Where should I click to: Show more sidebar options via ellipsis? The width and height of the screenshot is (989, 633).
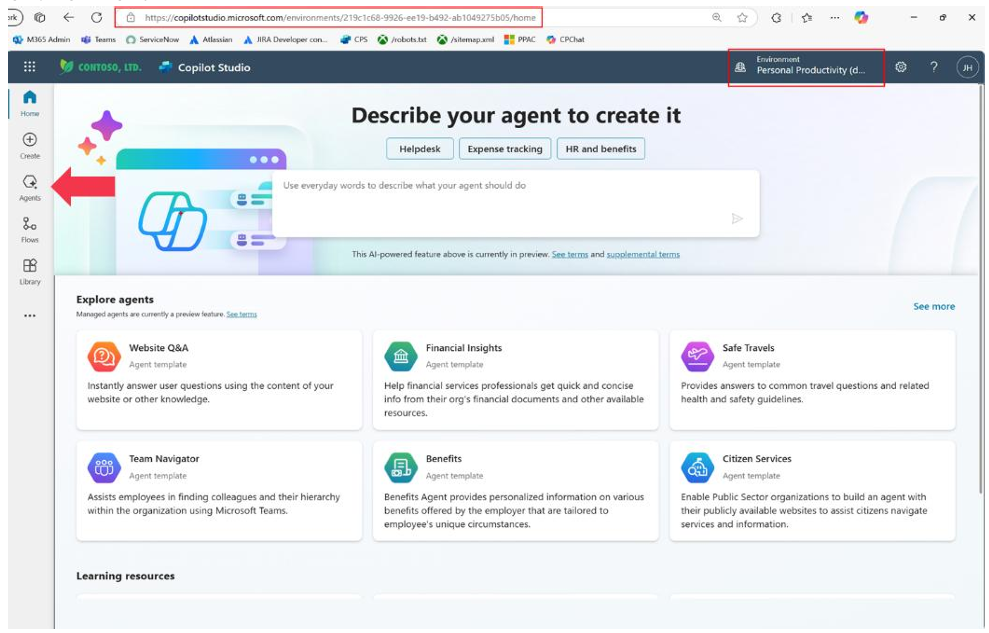tap(30, 315)
